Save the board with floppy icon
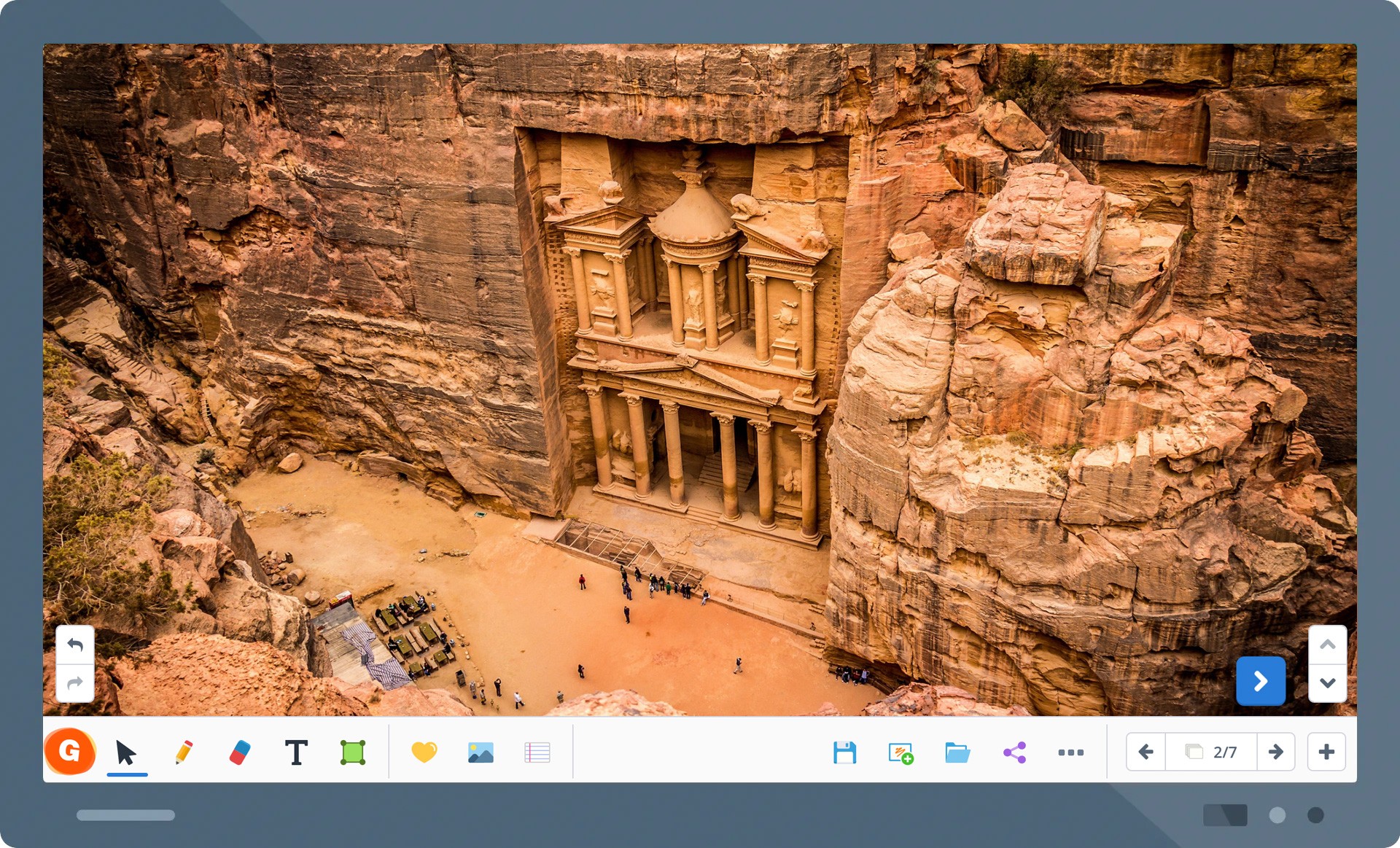The image size is (1400, 848). 844,752
